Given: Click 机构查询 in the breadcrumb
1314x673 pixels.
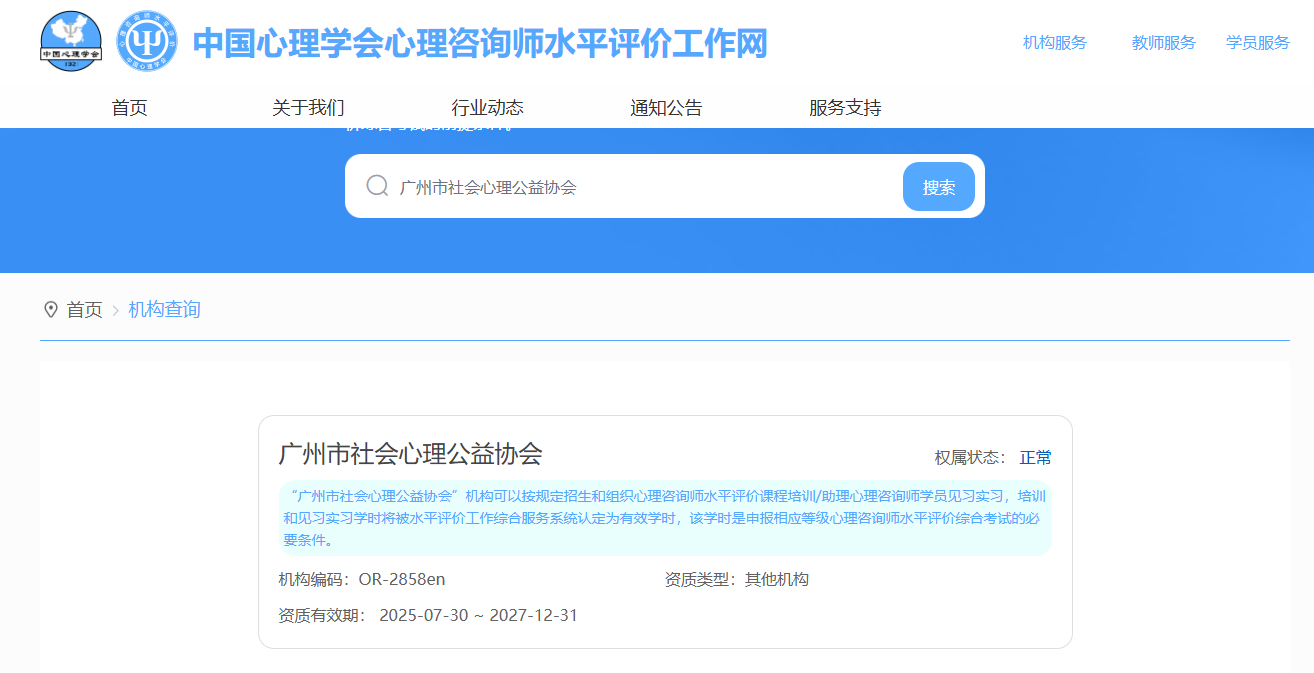Looking at the screenshot, I should coord(164,310).
